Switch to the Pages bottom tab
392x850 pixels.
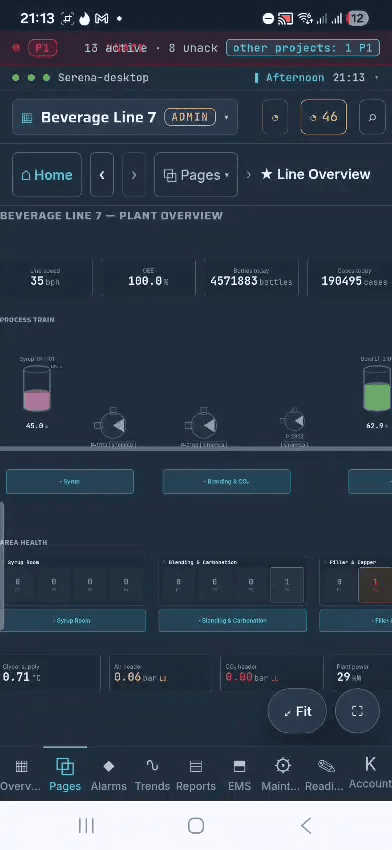65,774
